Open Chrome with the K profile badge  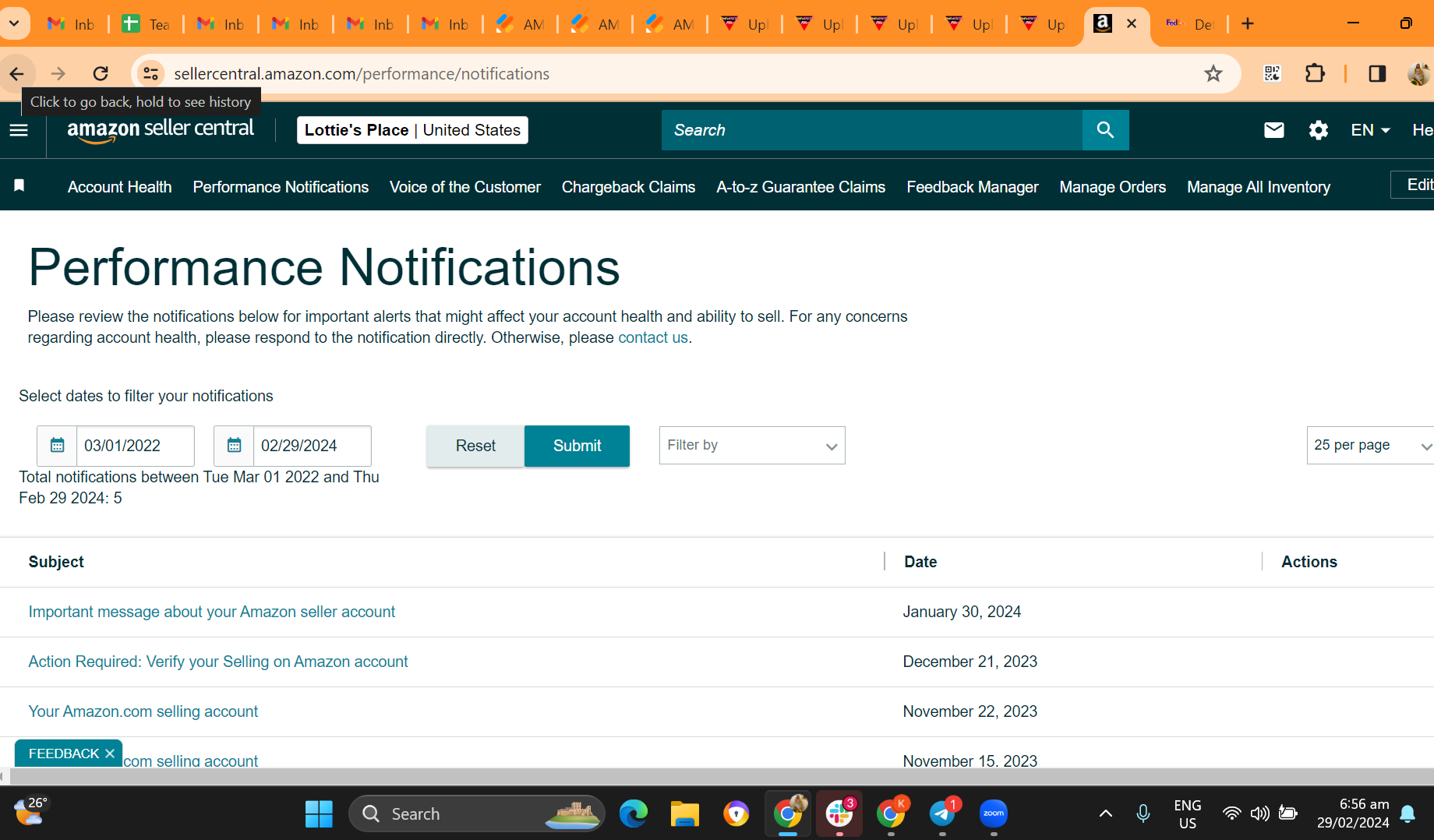[x=891, y=814]
